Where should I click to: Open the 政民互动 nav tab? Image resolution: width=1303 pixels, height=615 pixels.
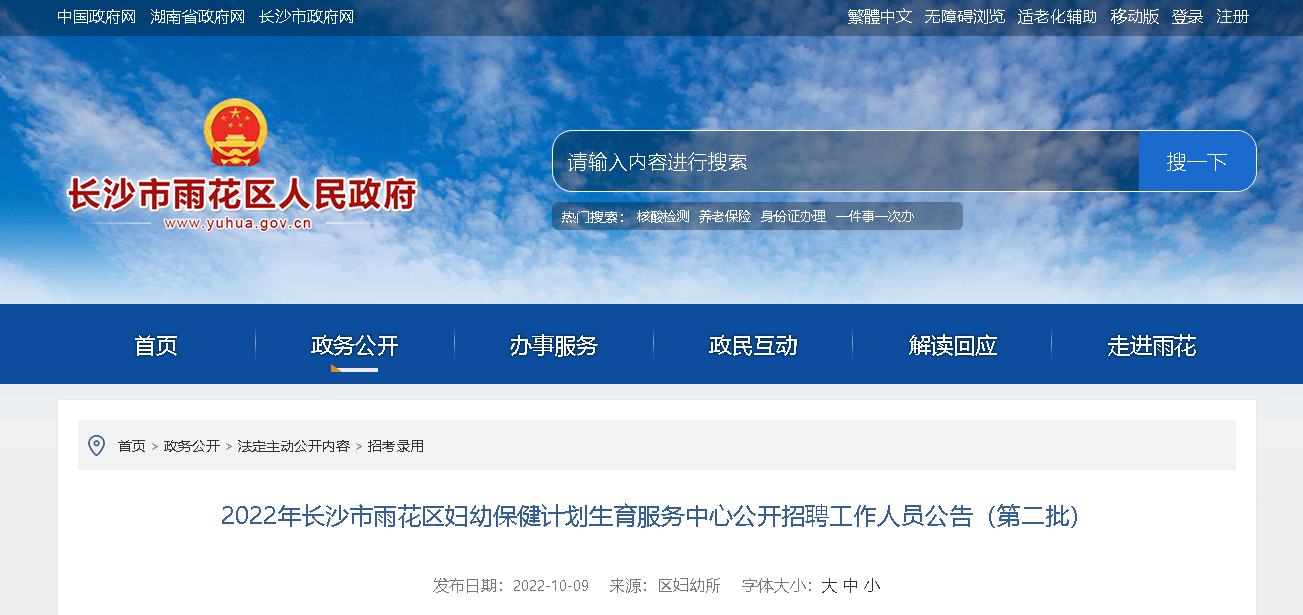753,346
